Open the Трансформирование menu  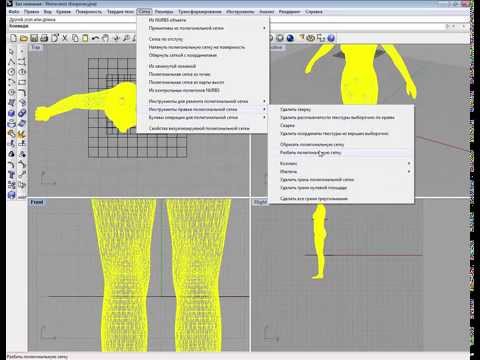point(200,12)
